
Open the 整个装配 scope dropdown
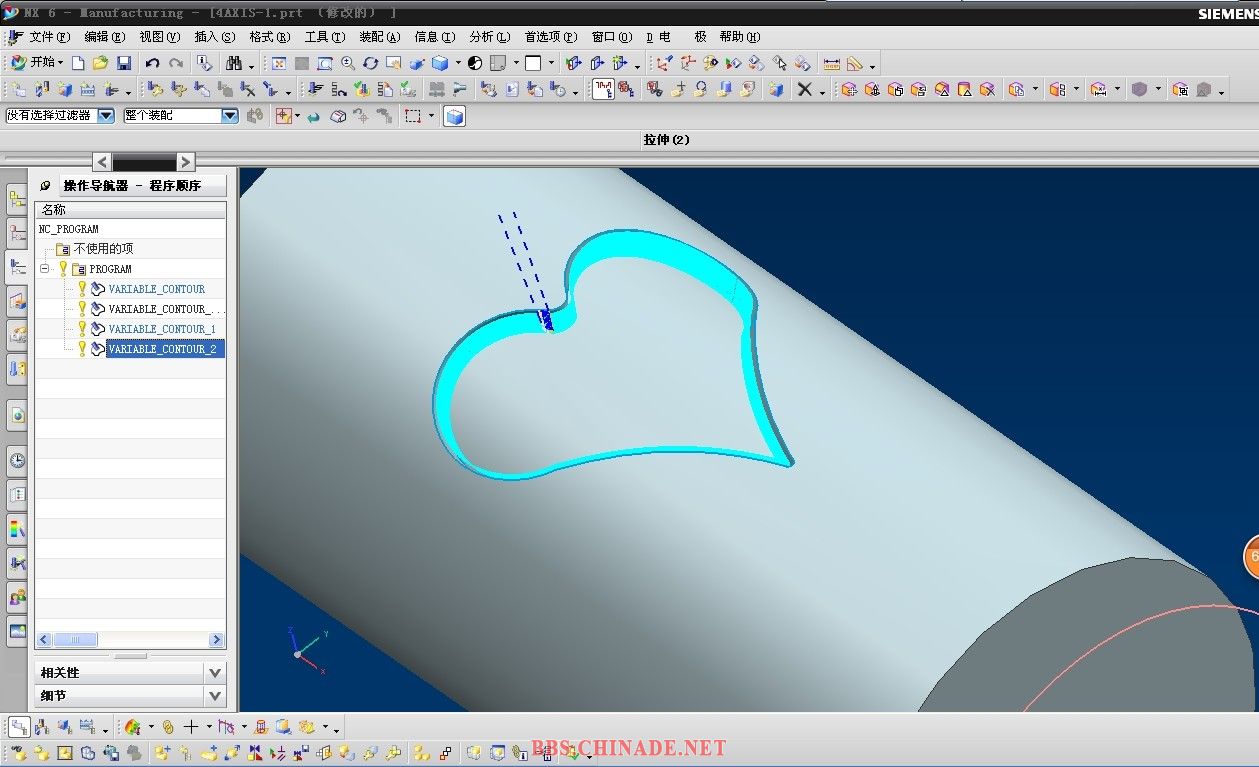click(x=229, y=116)
